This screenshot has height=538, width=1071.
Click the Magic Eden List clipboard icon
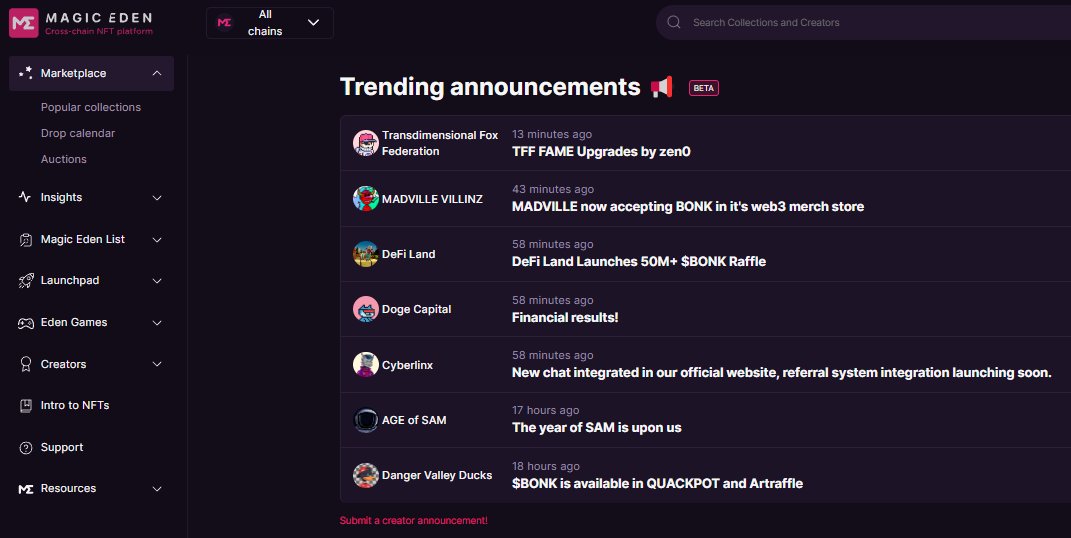[x=26, y=240]
